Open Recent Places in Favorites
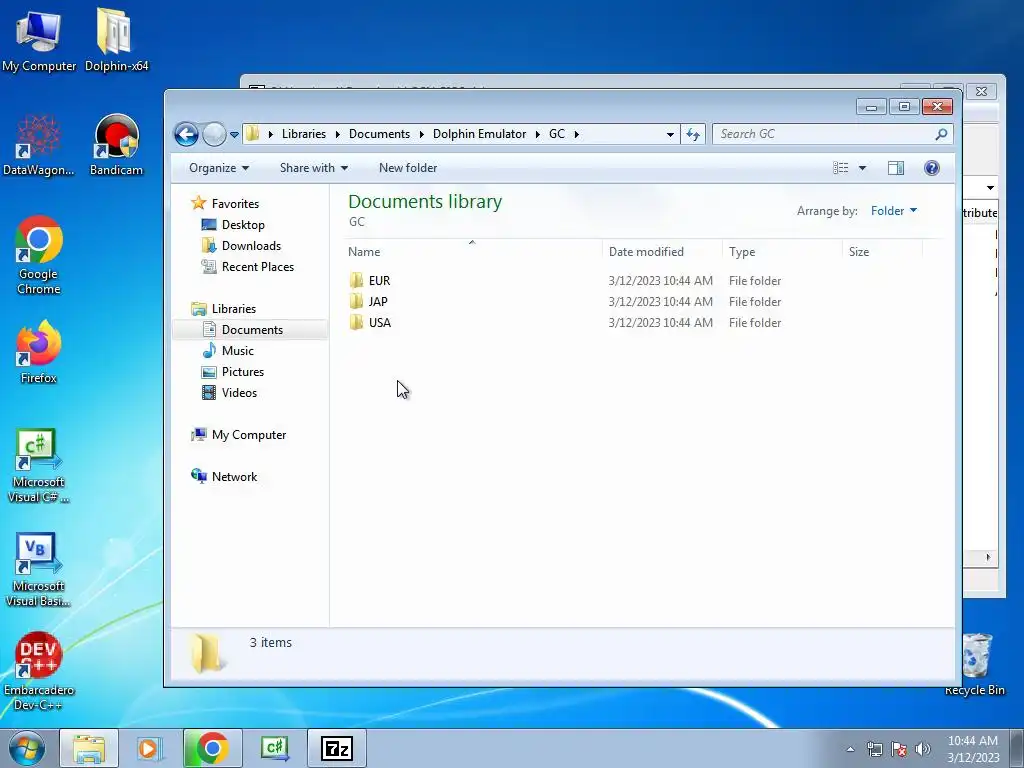The height and width of the screenshot is (768, 1024). (x=258, y=266)
